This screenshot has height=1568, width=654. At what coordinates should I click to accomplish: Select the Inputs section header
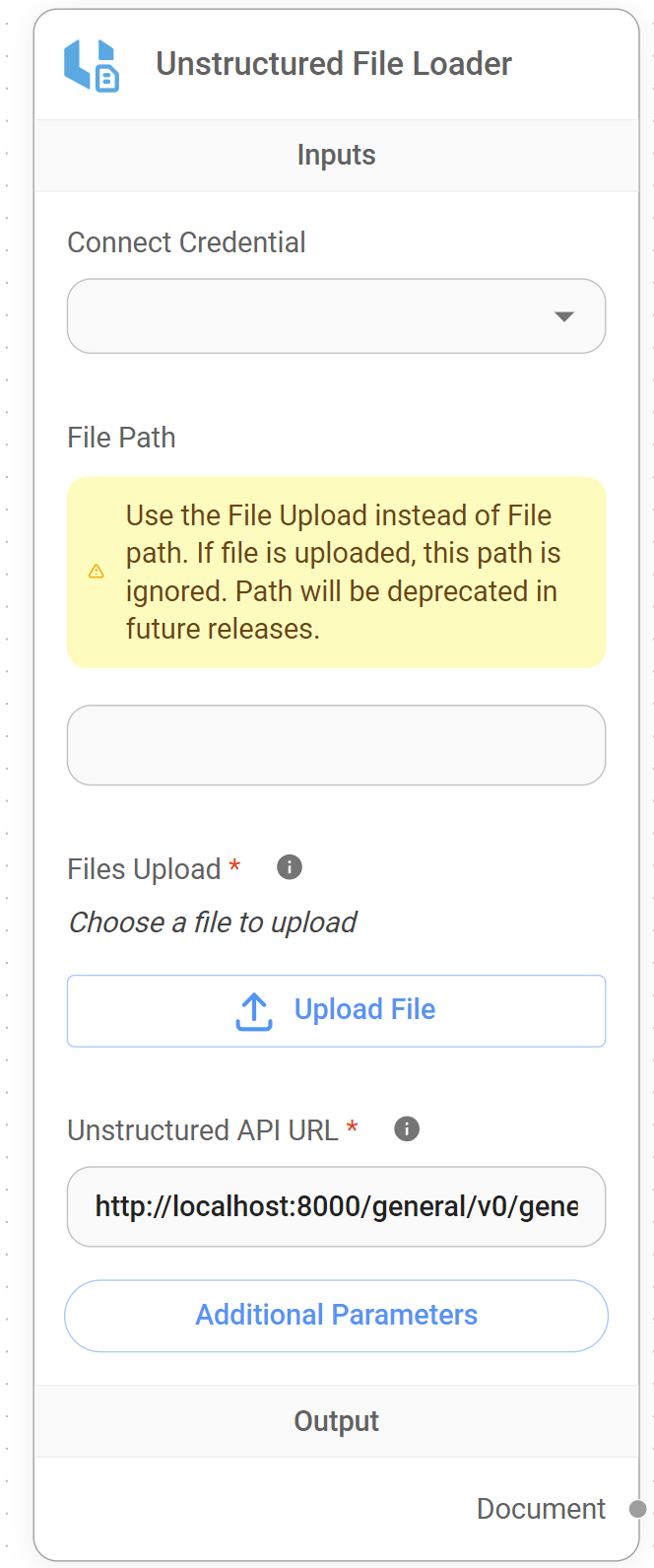pyautogui.click(x=336, y=155)
